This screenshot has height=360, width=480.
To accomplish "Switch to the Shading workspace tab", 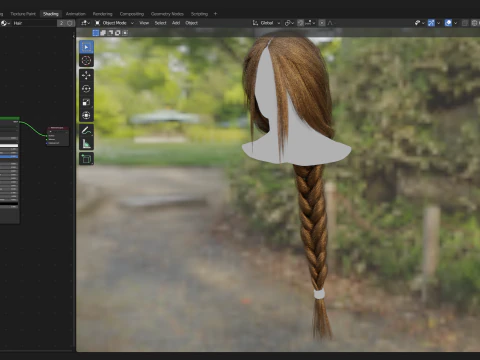I will click(x=51, y=14).
